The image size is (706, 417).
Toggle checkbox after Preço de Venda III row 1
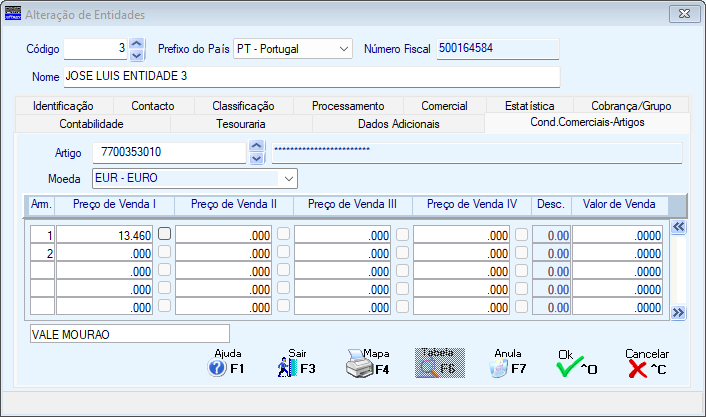point(403,234)
